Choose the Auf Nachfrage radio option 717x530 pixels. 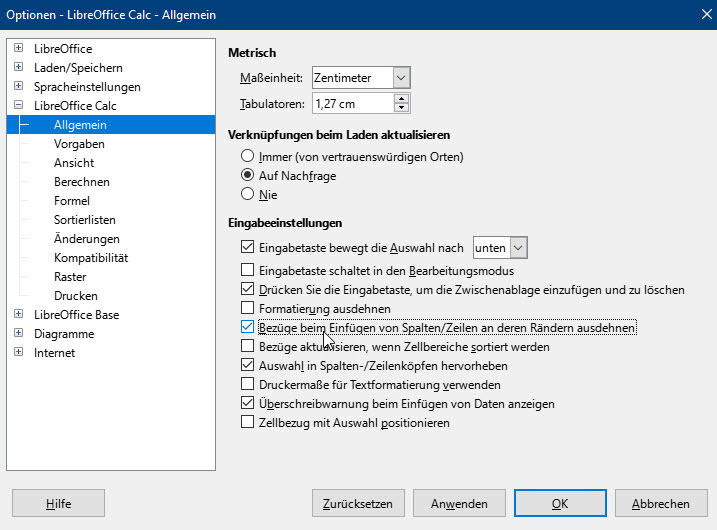[x=247, y=175]
